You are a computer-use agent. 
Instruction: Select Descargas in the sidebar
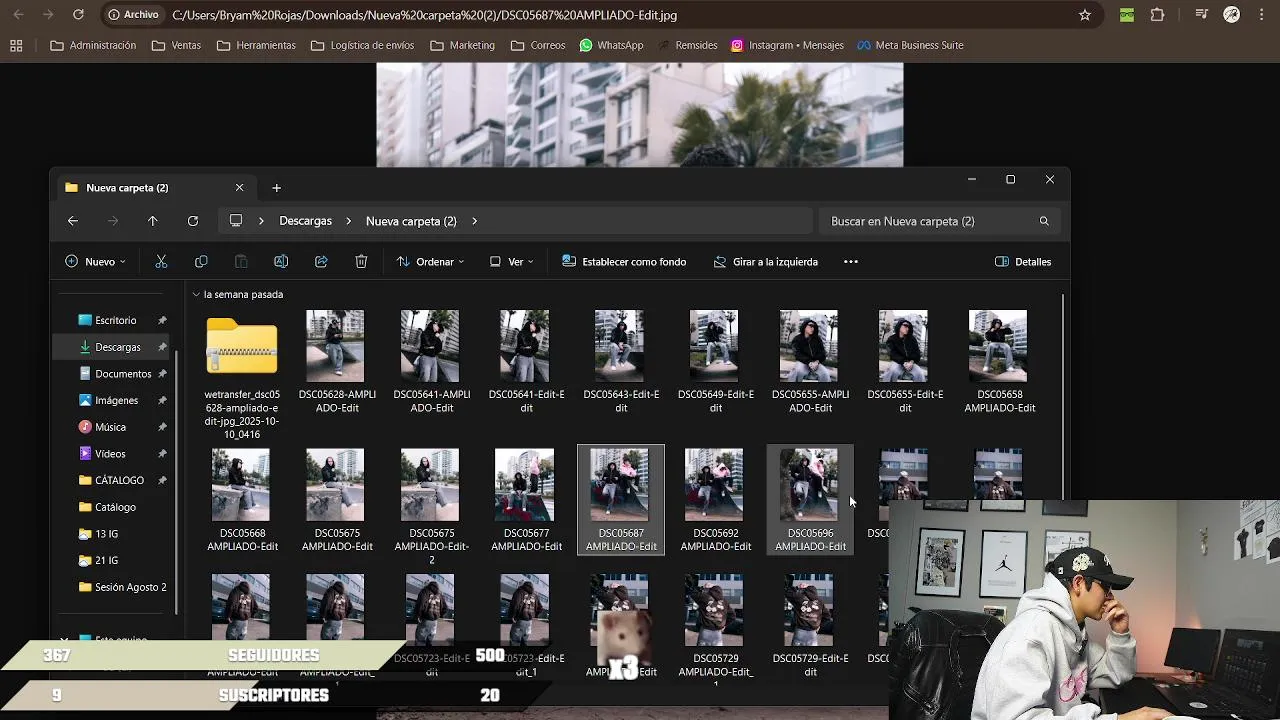point(112,347)
